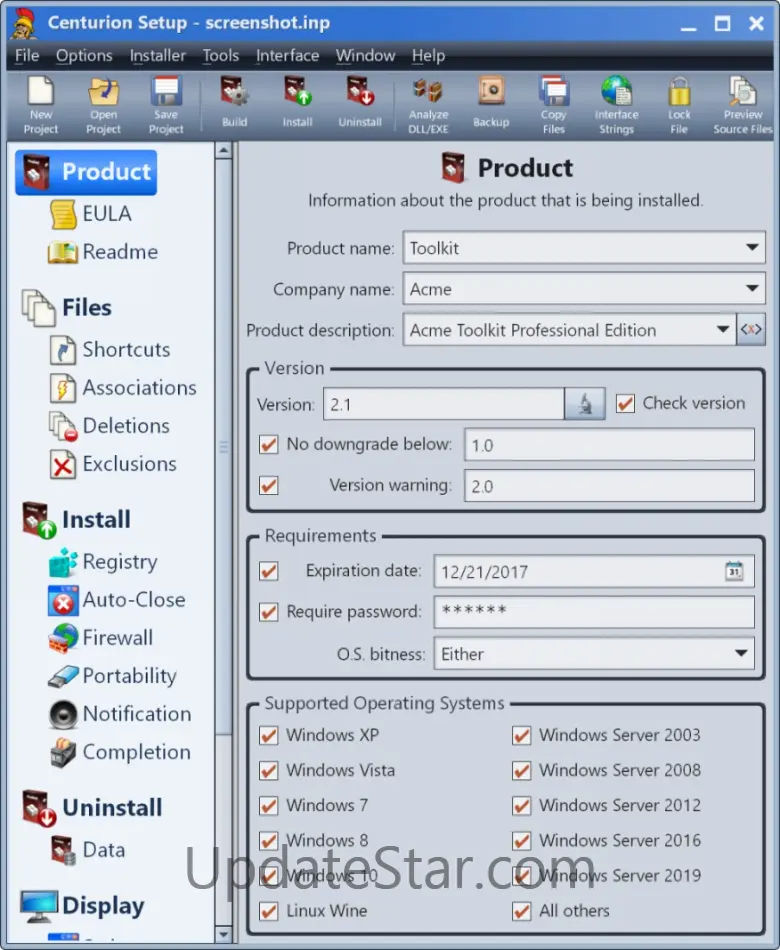Click the Require password field

pos(594,612)
